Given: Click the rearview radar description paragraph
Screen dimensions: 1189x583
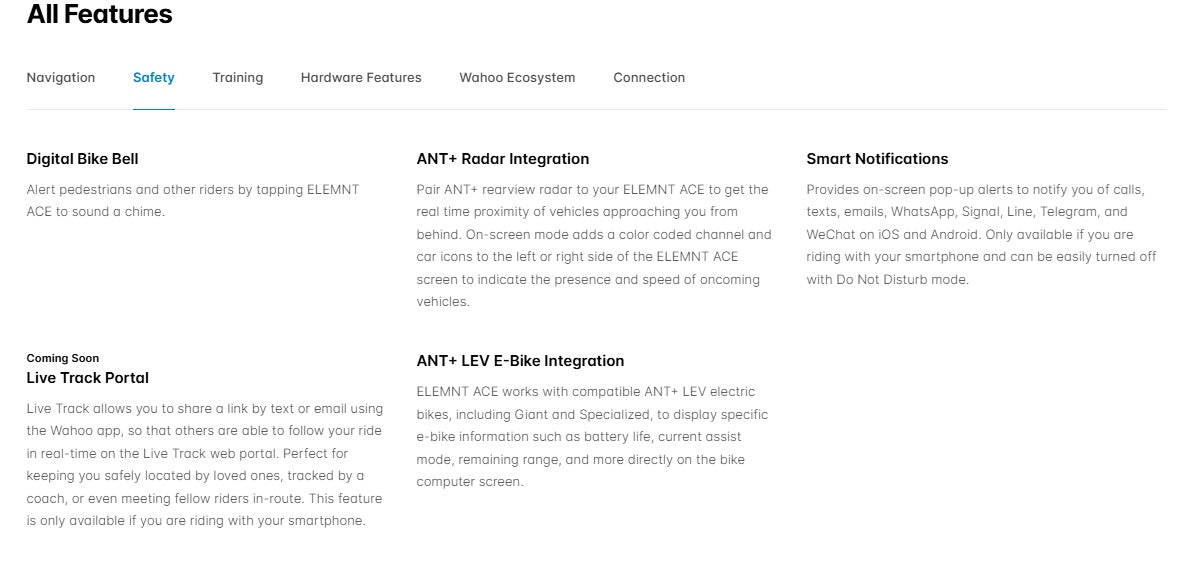Looking at the screenshot, I should (x=594, y=245).
